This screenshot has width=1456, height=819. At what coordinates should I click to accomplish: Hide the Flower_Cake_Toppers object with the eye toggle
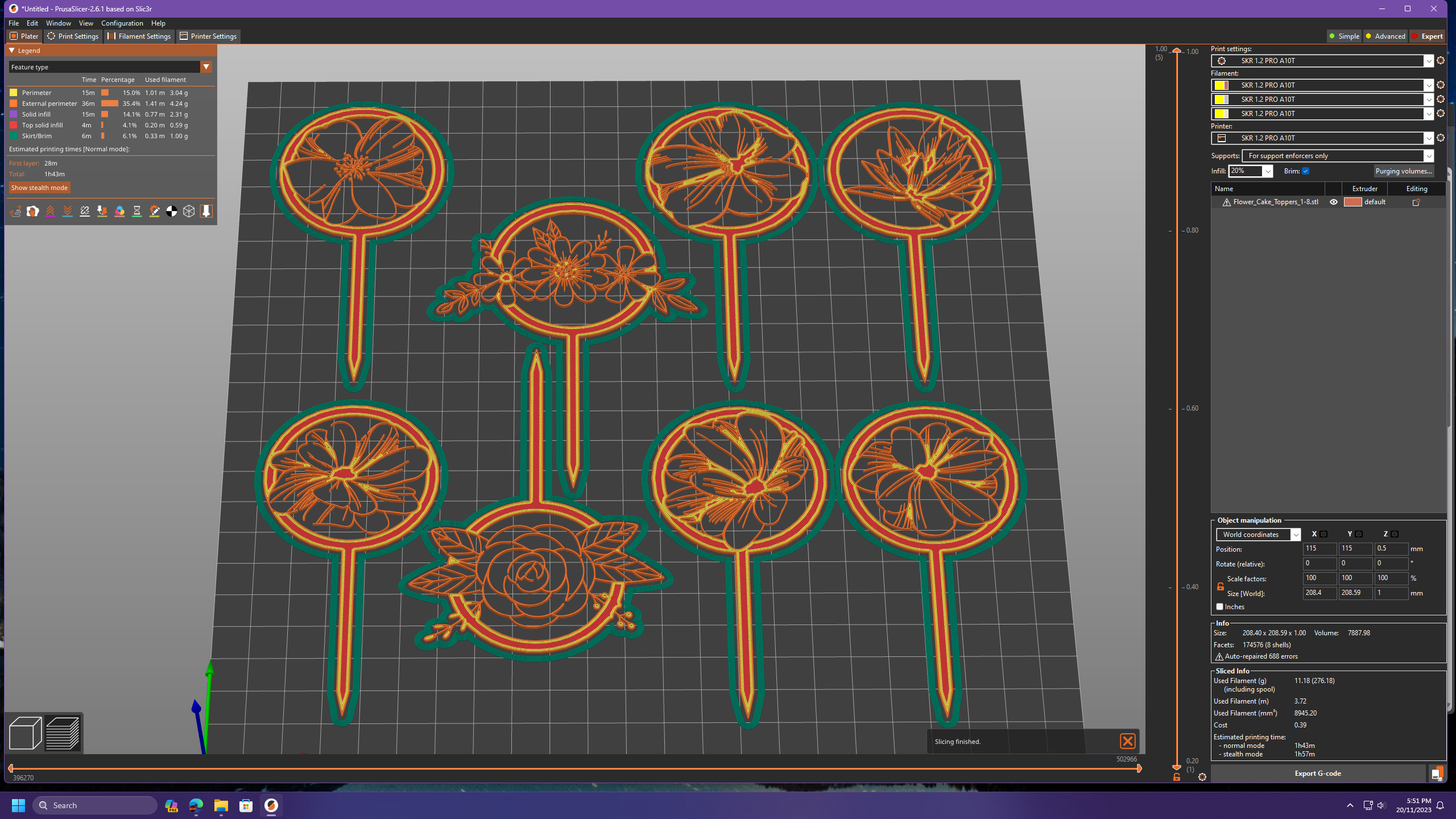[x=1334, y=202]
